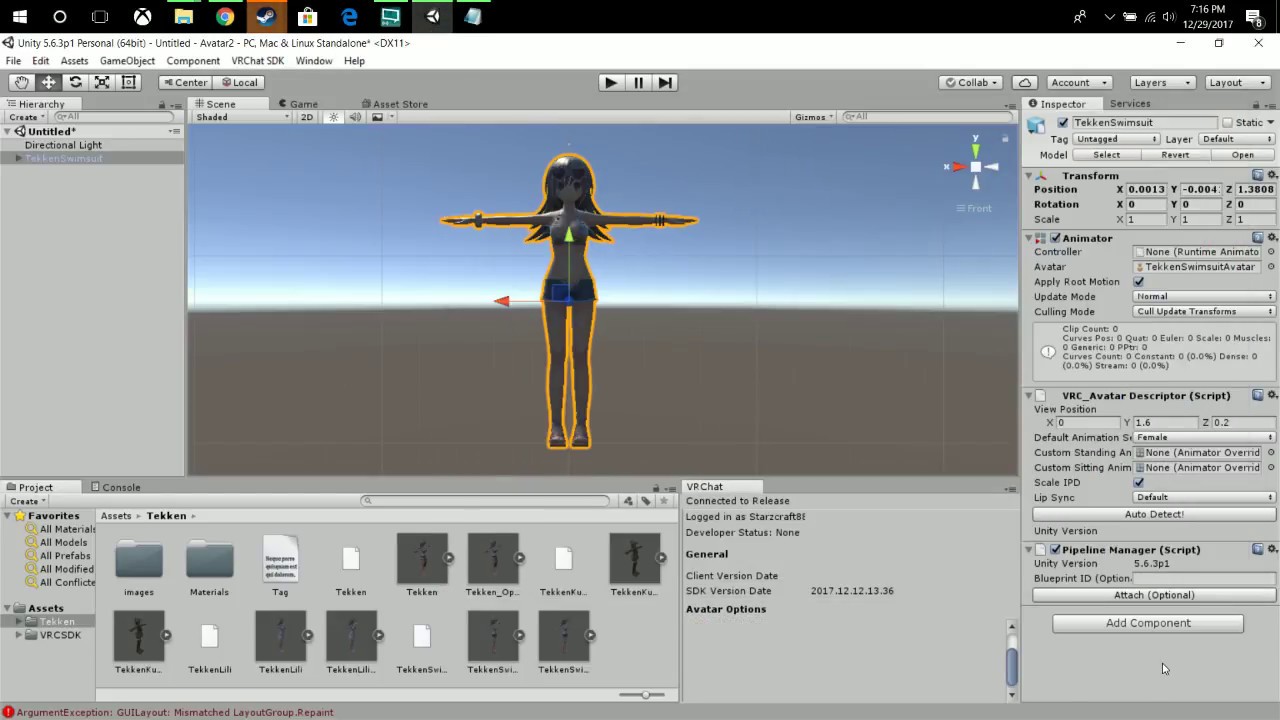This screenshot has width=1280, height=720.
Task: Click the model Revert button
Action: pos(1175,155)
